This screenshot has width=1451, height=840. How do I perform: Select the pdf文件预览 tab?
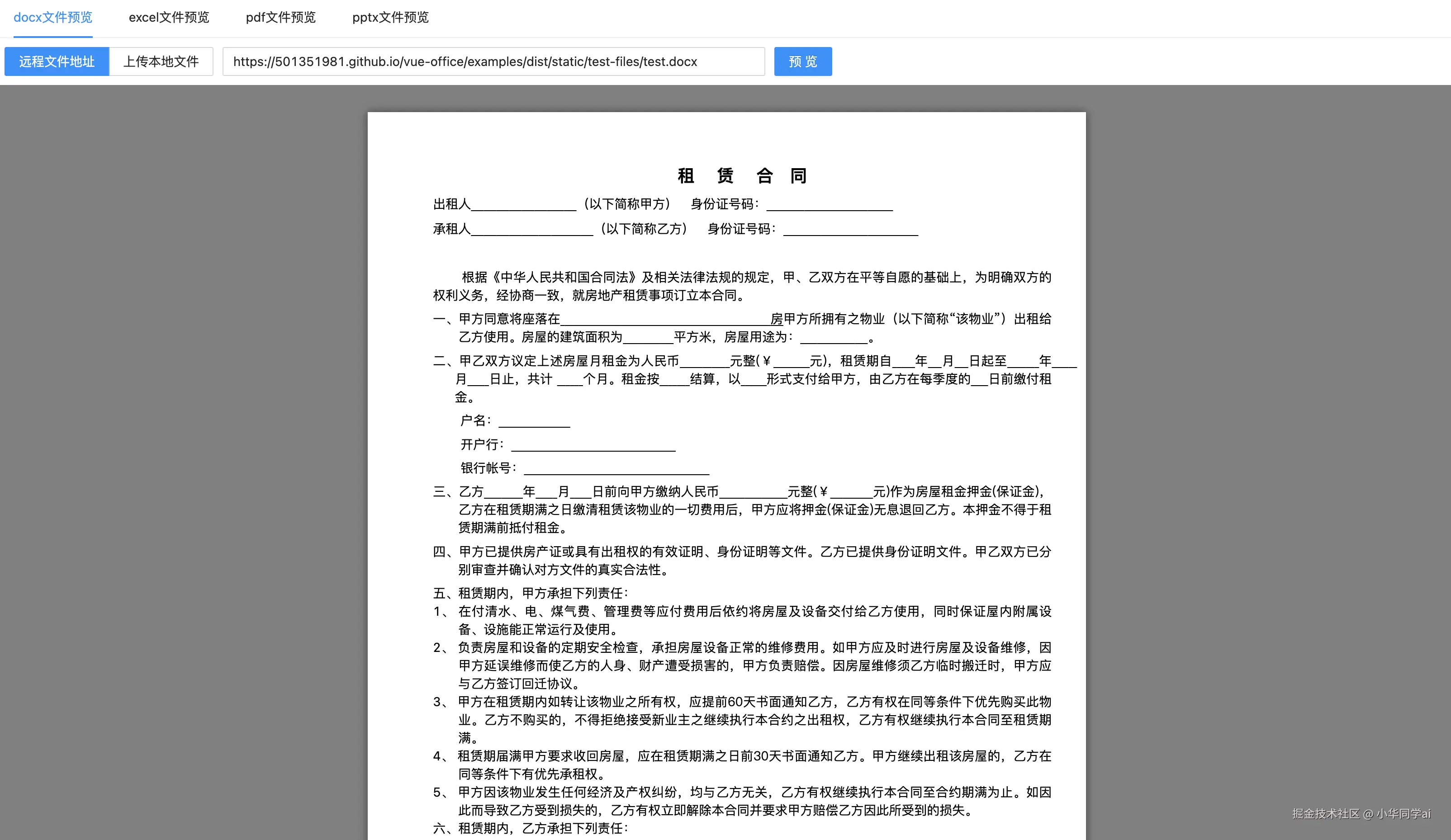[x=280, y=17]
